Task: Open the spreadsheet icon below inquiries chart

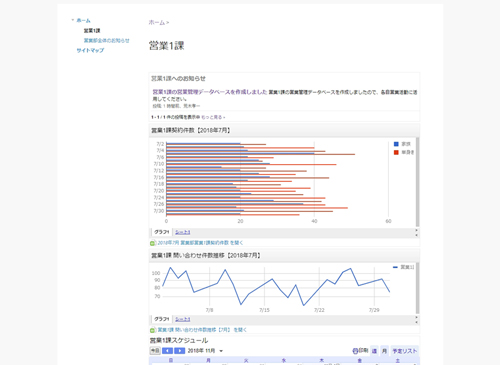Action: tap(152, 330)
